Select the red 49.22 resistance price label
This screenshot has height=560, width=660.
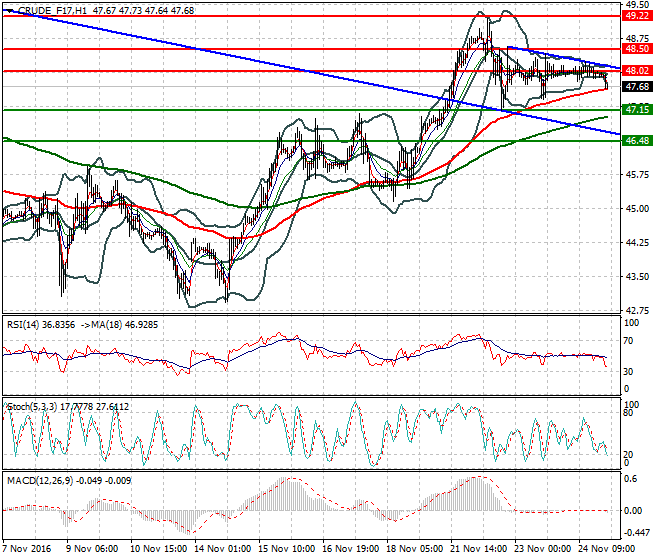coord(637,16)
